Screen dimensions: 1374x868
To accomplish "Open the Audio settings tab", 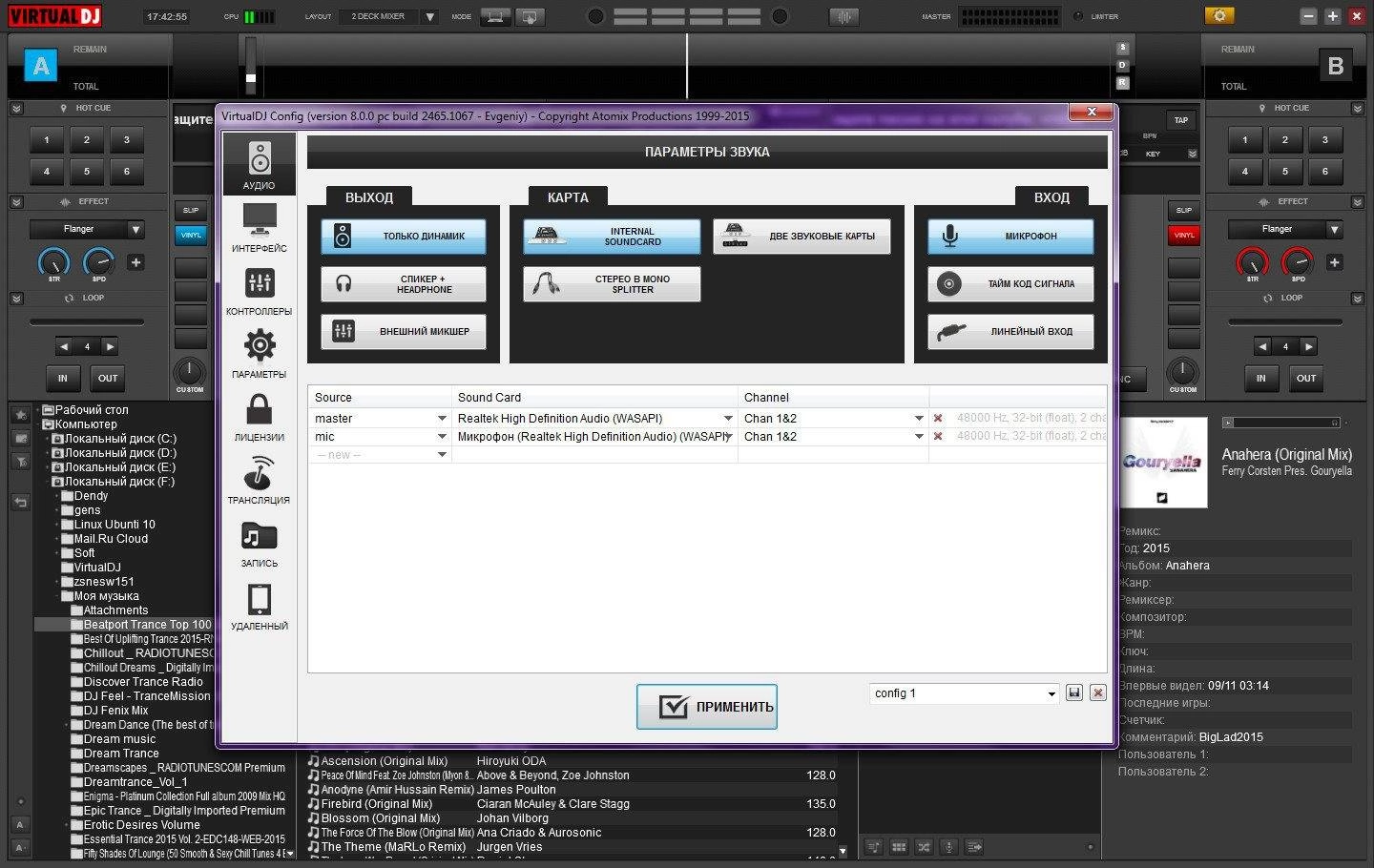I will (259, 164).
